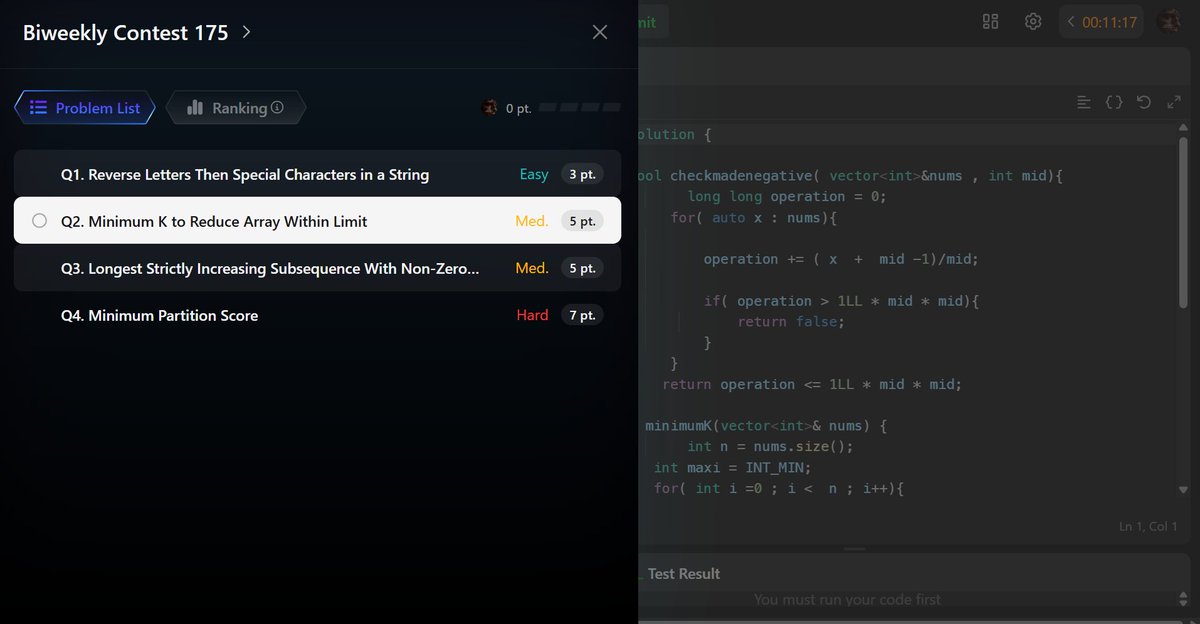
Task: Click the 5 pt. badge on Q2
Action: 582,221
